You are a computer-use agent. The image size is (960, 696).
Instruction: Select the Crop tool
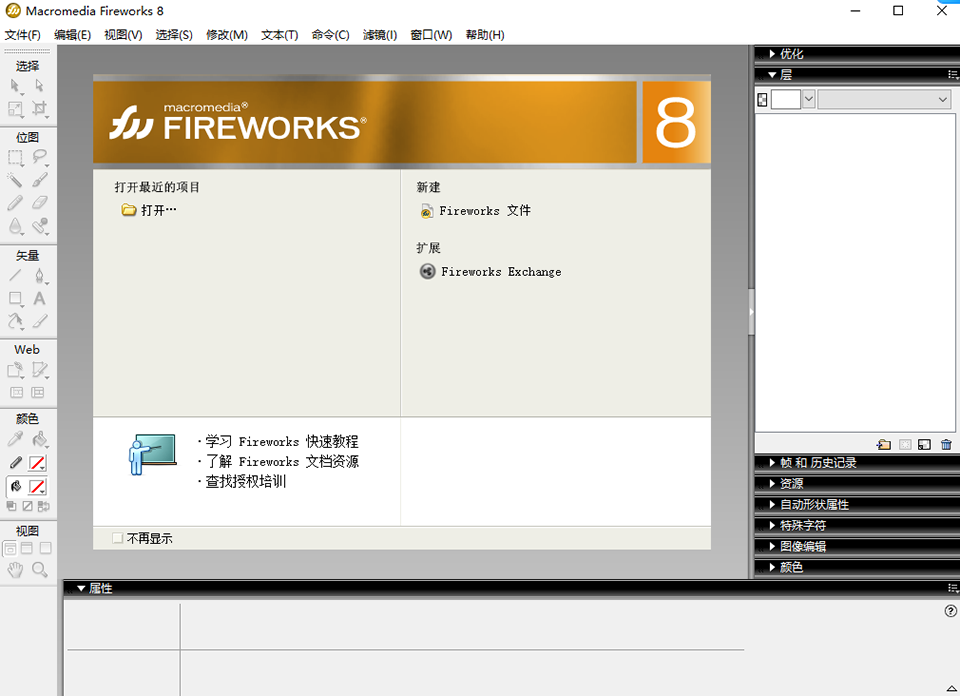point(40,108)
